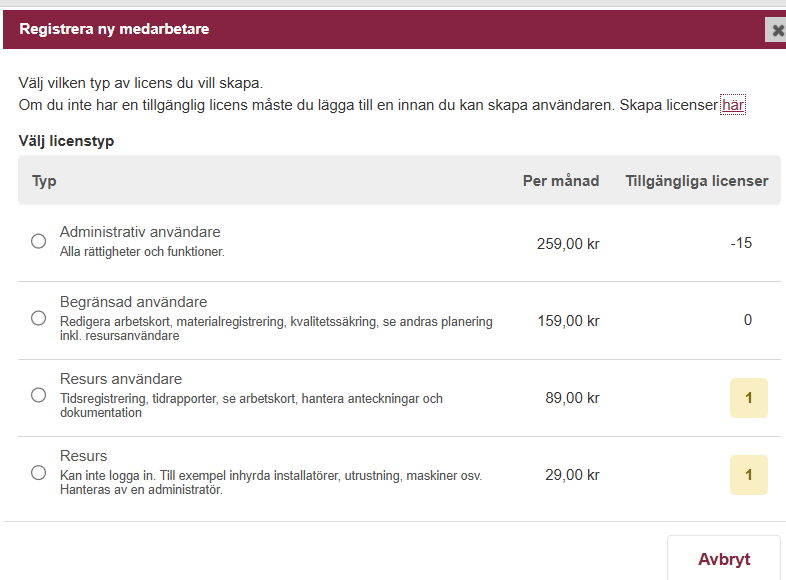Choose the Begränsad användare radio option

tap(38, 318)
